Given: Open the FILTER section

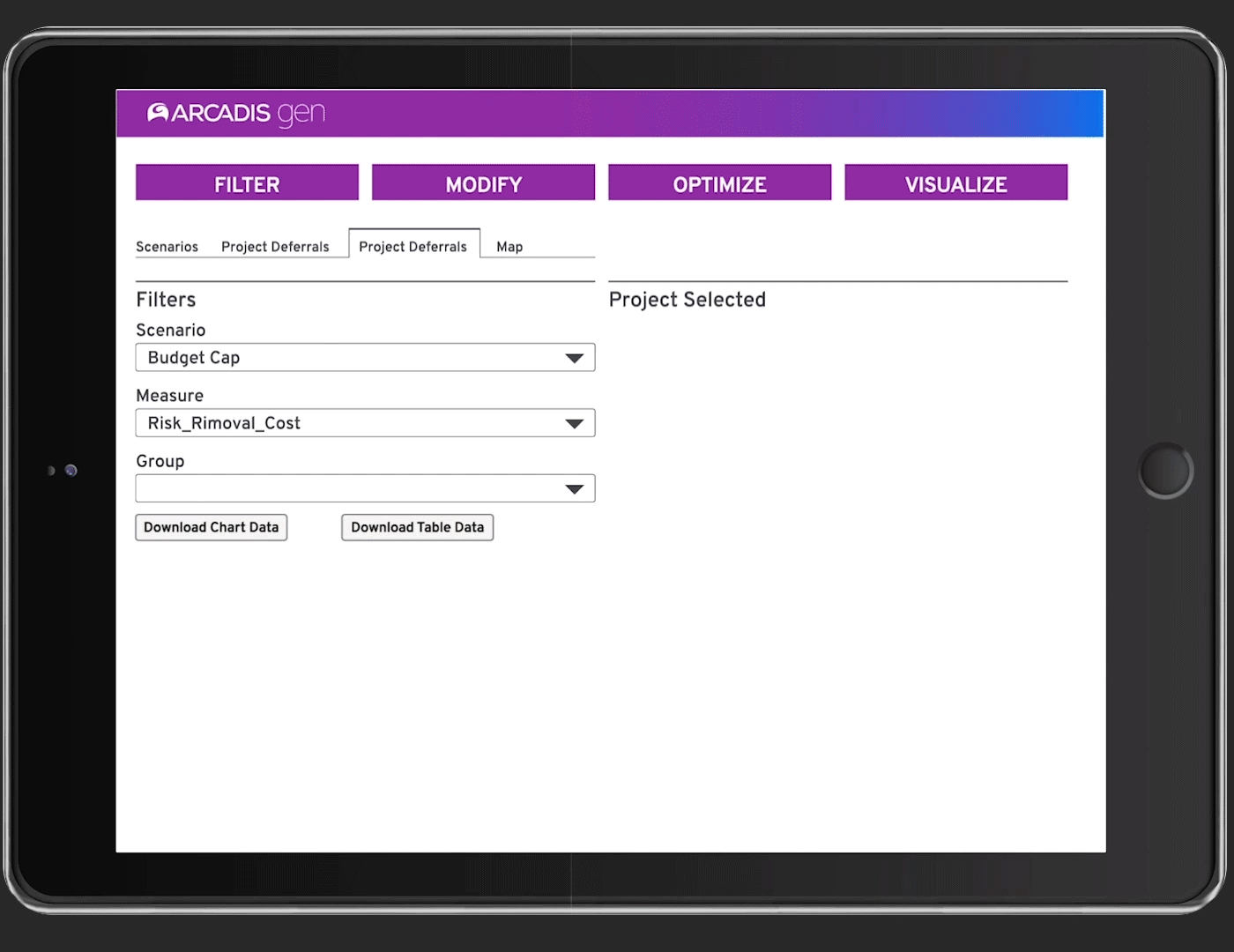Looking at the screenshot, I should [x=247, y=182].
